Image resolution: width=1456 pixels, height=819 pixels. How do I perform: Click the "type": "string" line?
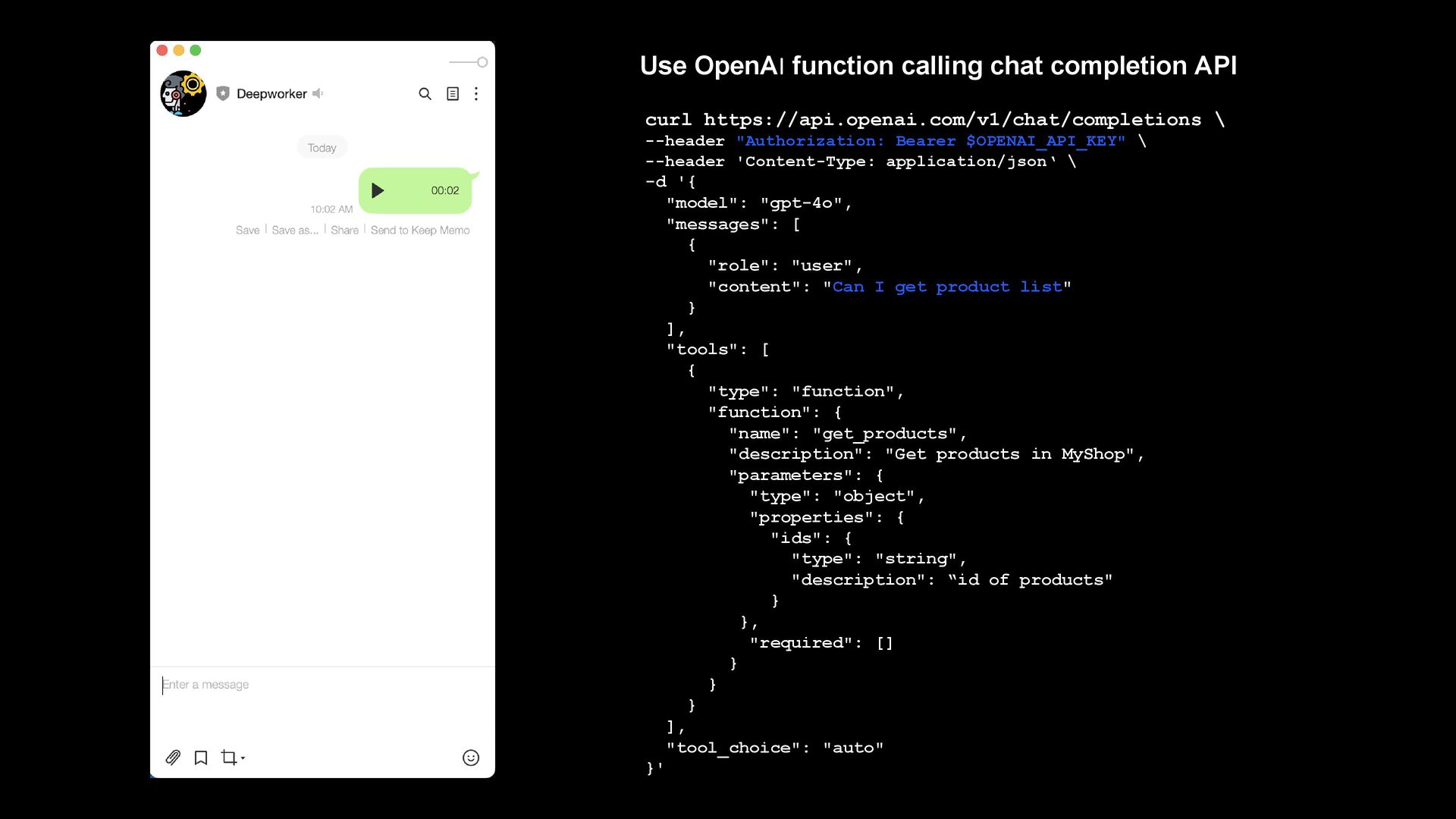click(879, 559)
